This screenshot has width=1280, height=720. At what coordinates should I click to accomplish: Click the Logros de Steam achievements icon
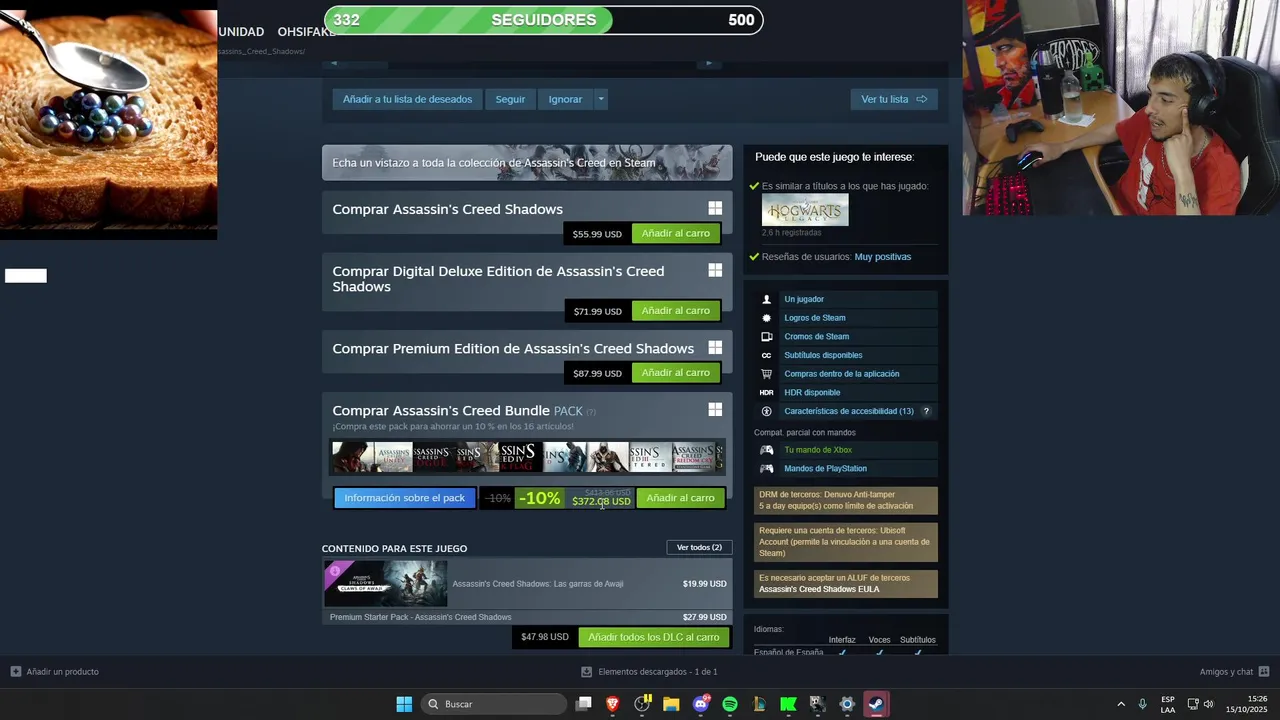[766, 318]
